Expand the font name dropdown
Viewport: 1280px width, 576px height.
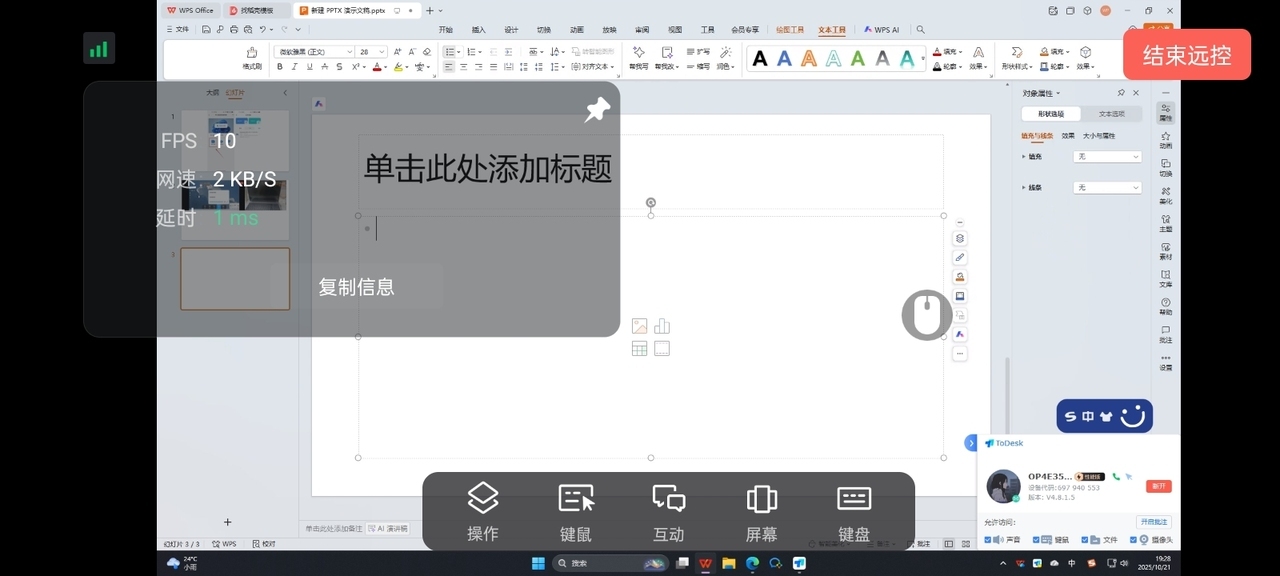349,52
